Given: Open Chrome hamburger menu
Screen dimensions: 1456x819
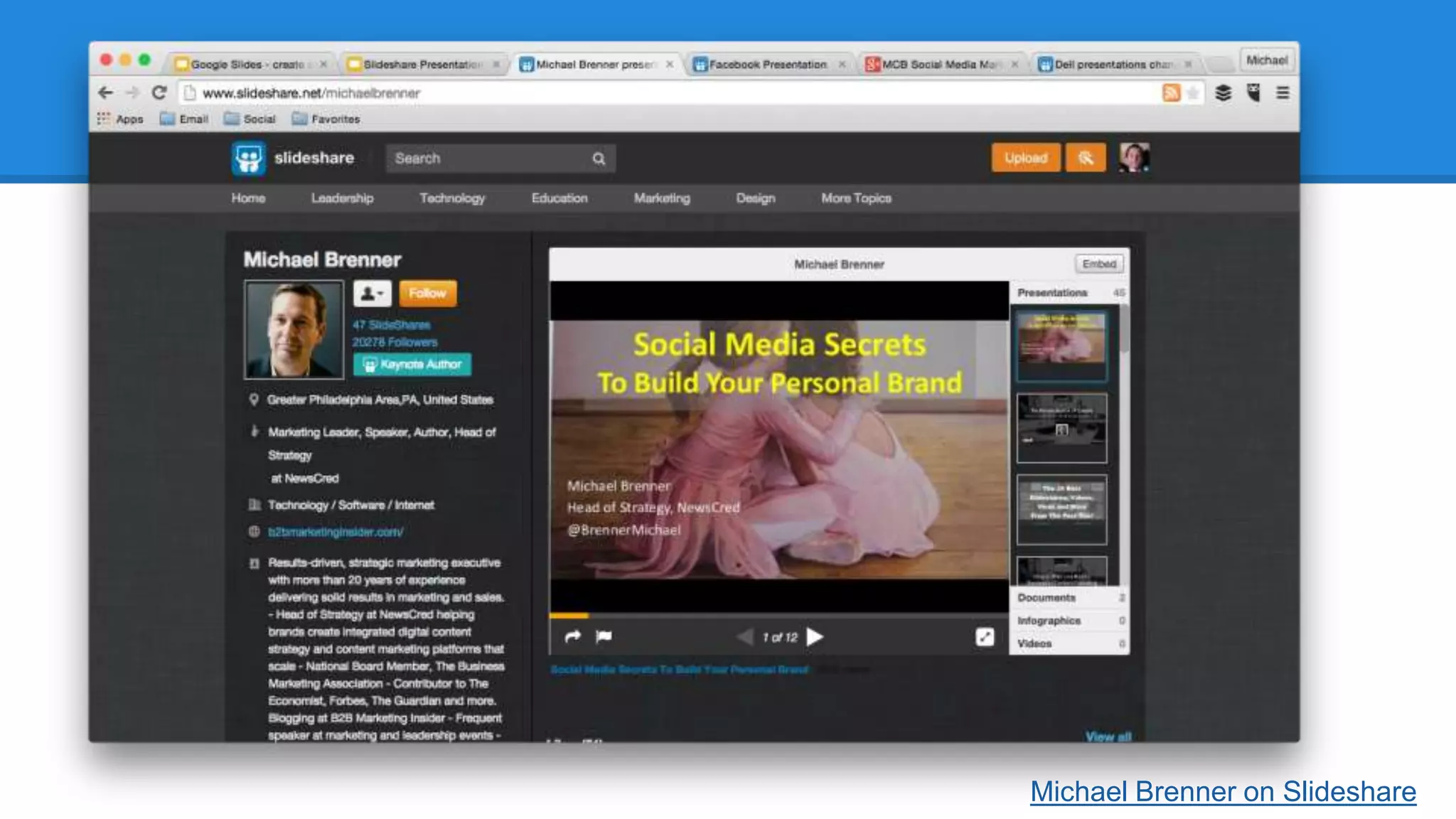Looking at the screenshot, I should 1283,93.
